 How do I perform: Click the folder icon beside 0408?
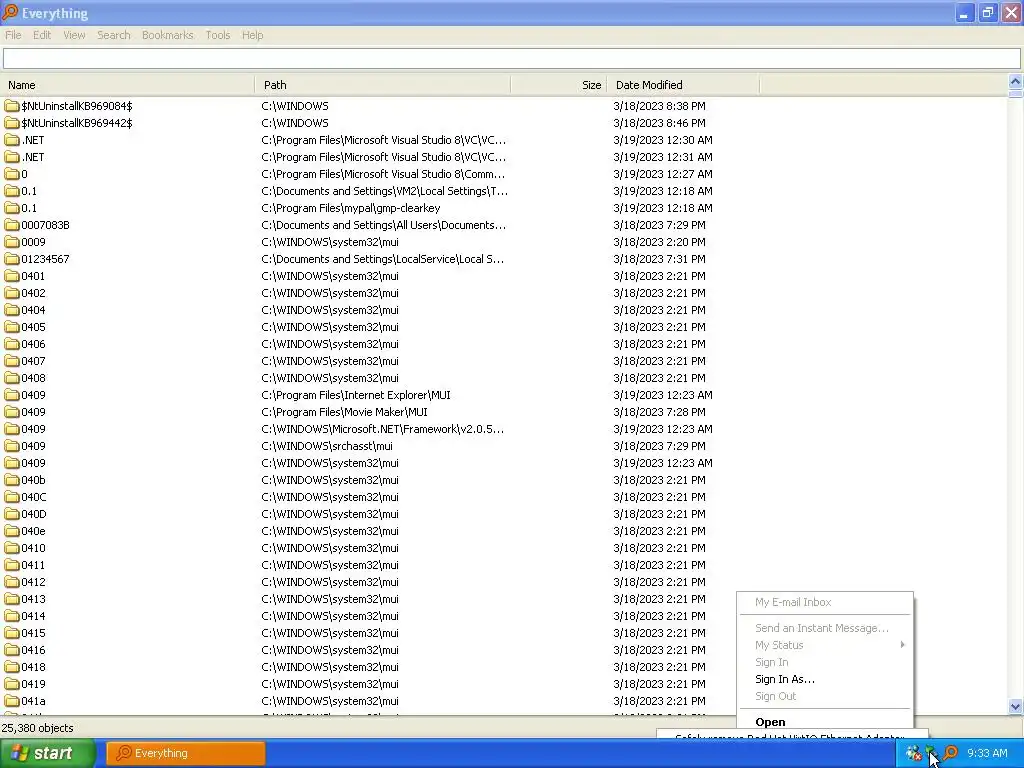(x=12, y=377)
